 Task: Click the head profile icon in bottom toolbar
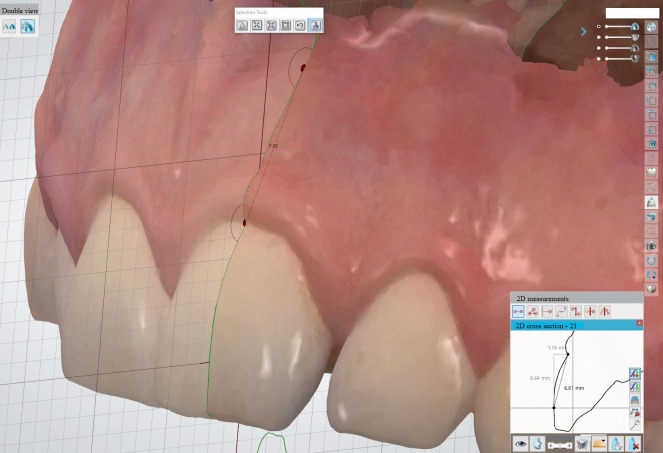537,444
